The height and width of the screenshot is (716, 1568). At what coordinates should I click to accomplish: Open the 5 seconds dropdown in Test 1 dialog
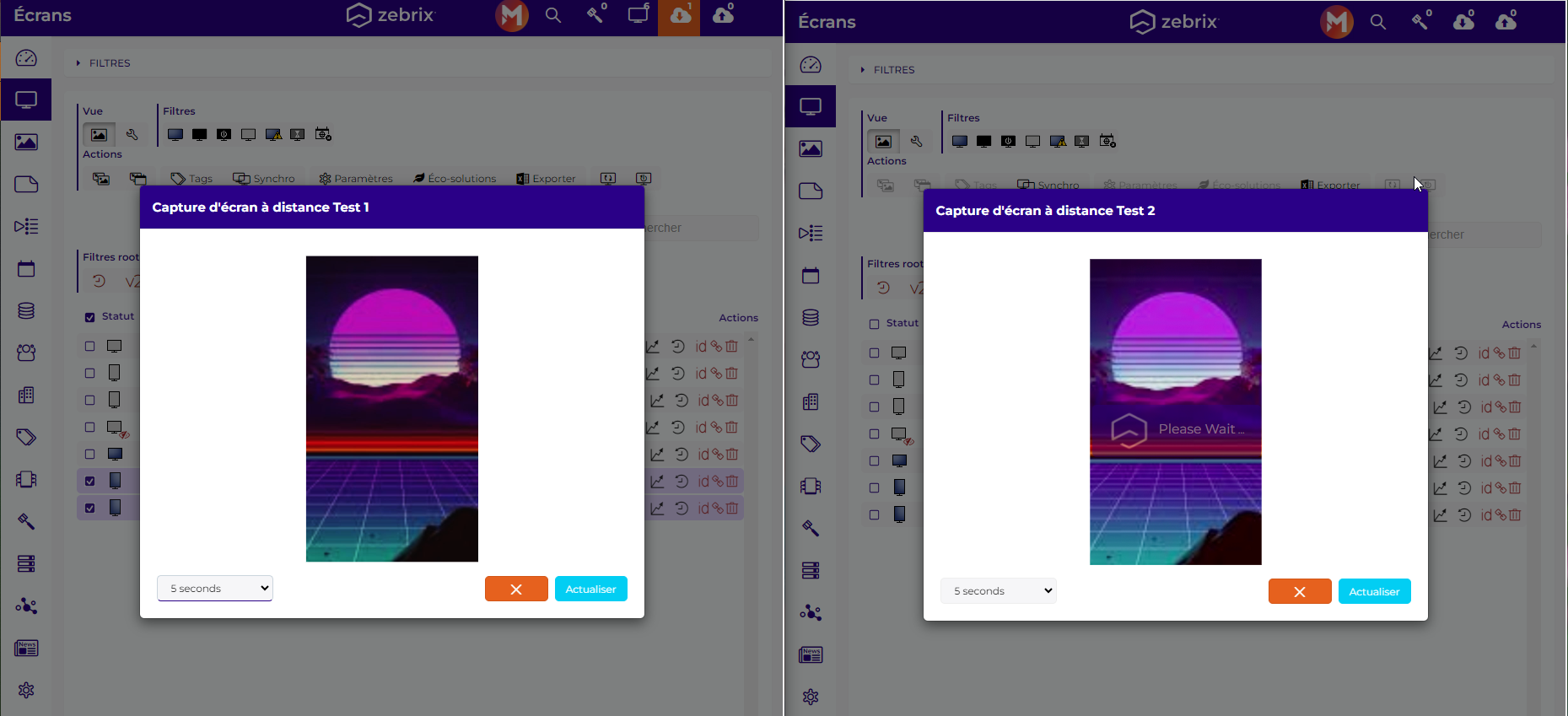click(215, 589)
